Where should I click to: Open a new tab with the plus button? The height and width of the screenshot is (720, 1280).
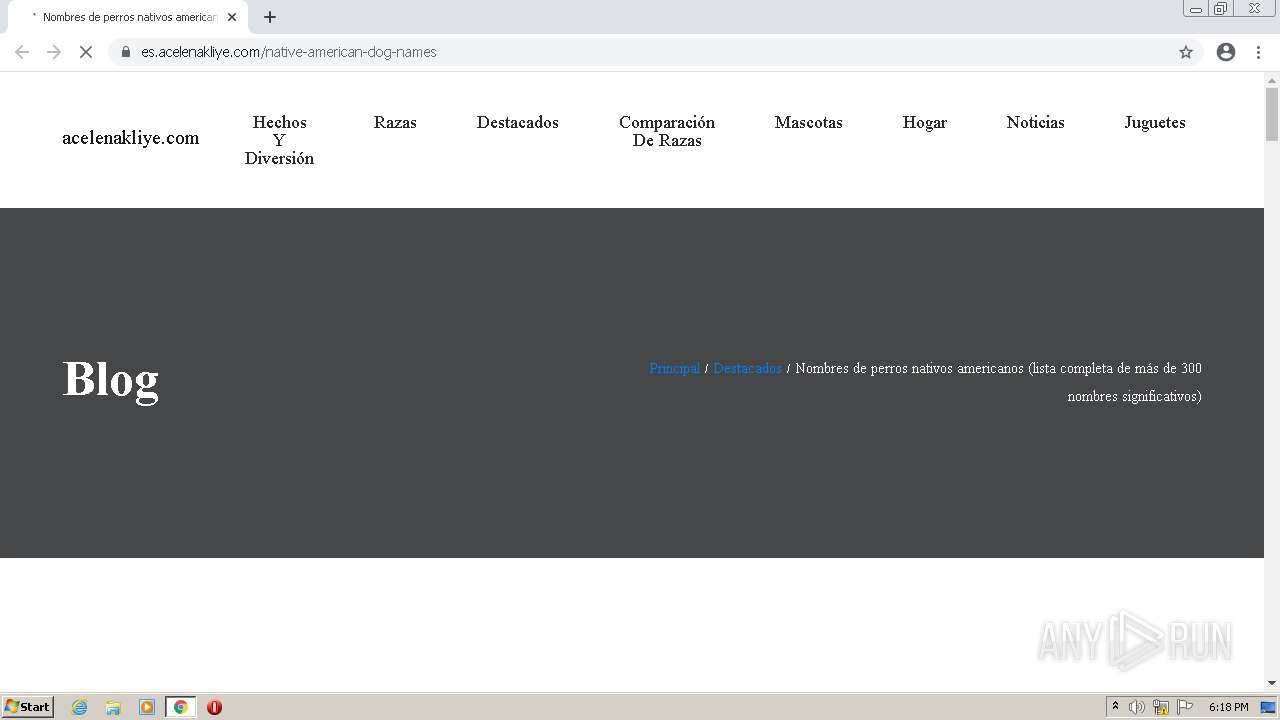pos(270,17)
